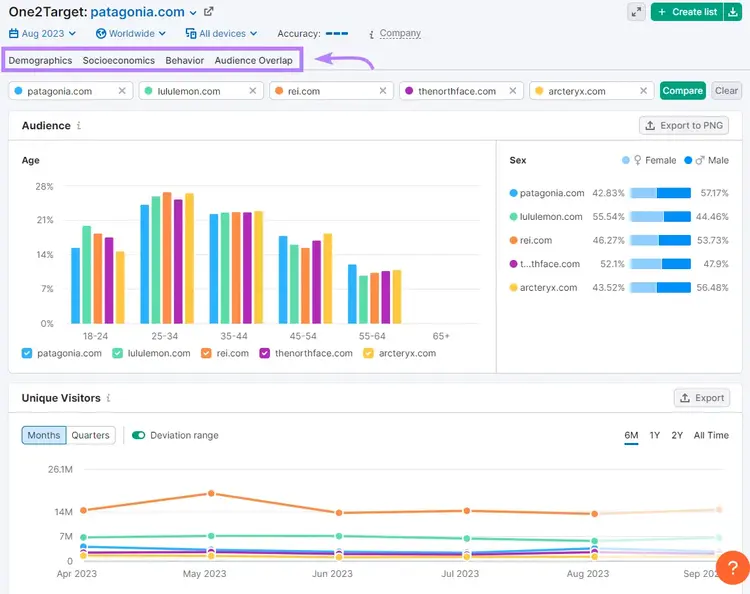Select the 6M time range
The image size is (750, 594).
[x=631, y=435]
